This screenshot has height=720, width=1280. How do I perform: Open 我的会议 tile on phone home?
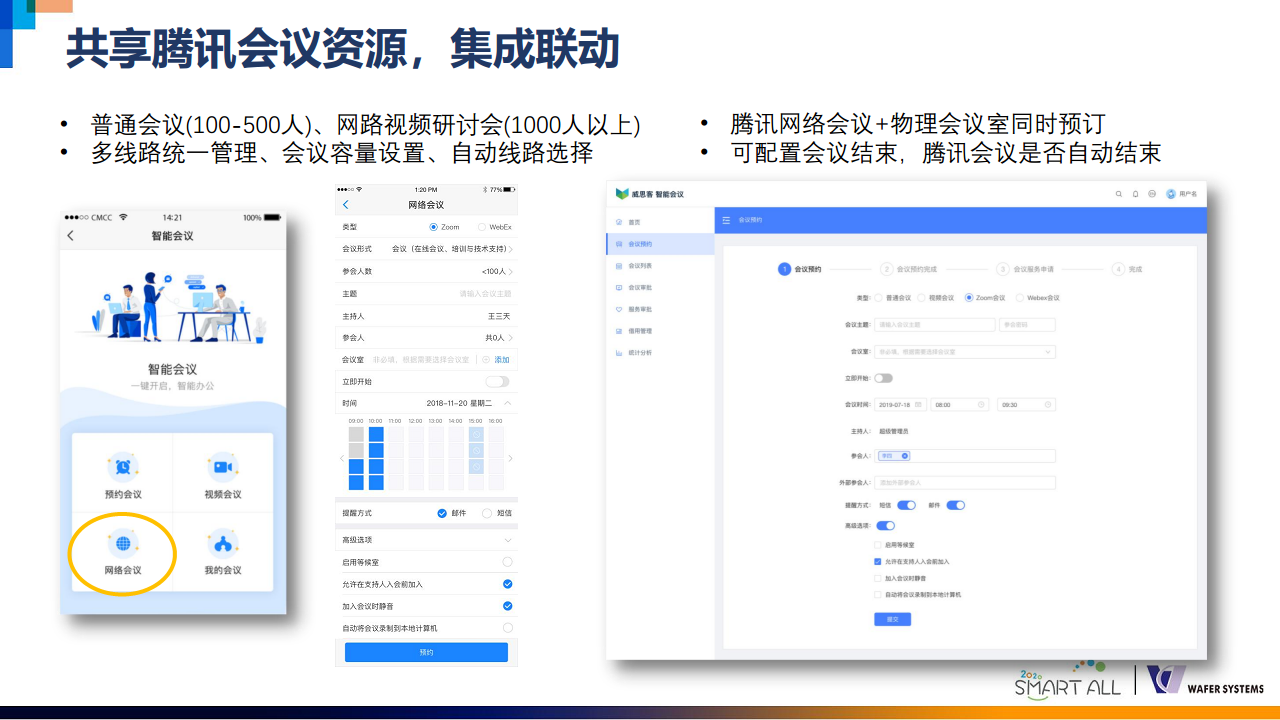tap(223, 552)
